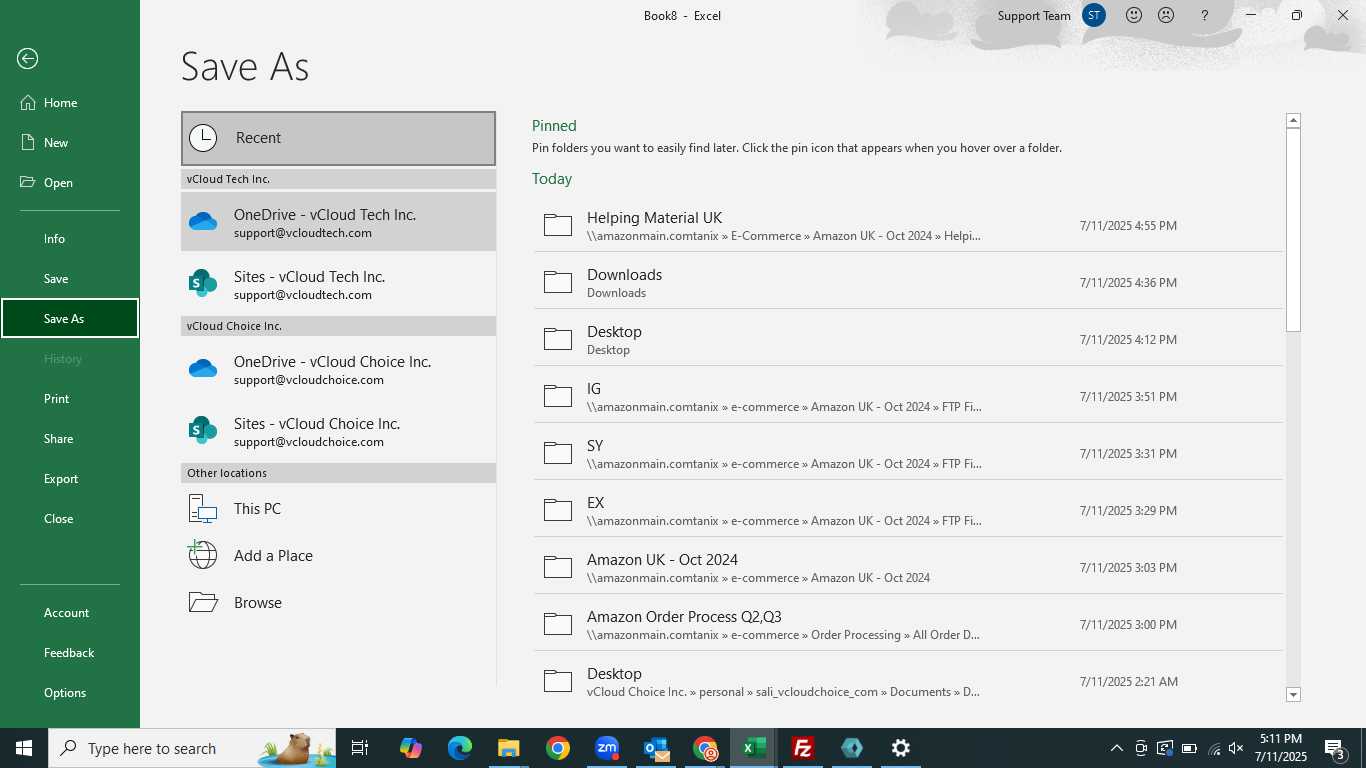Image resolution: width=1366 pixels, height=768 pixels.
Task: Click scroll down arrow of folder list
Action: pyautogui.click(x=1293, y=695)
